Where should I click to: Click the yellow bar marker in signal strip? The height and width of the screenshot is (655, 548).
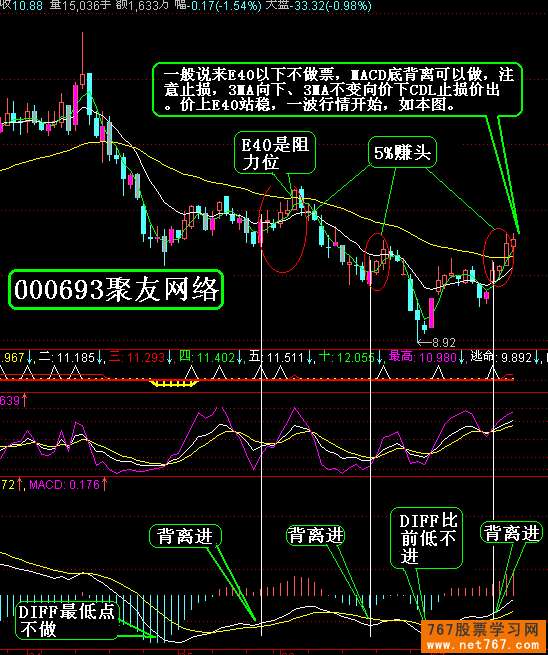(x=174, y=382)
